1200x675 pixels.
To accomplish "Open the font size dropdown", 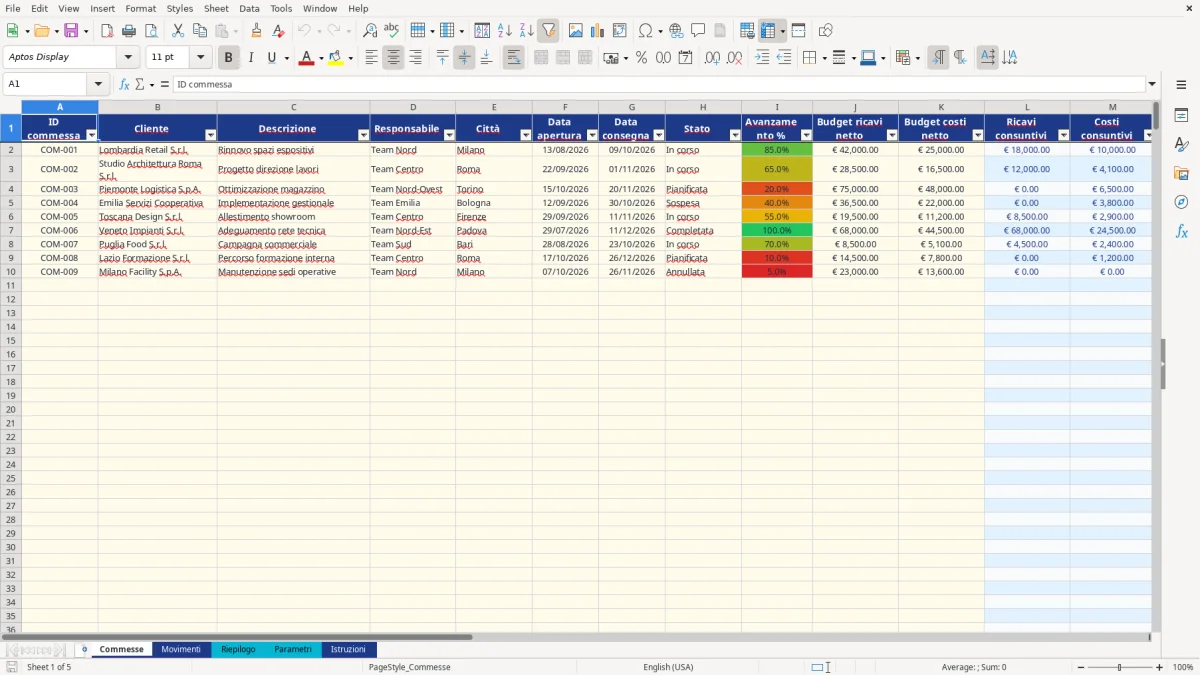I will point(201,58).
